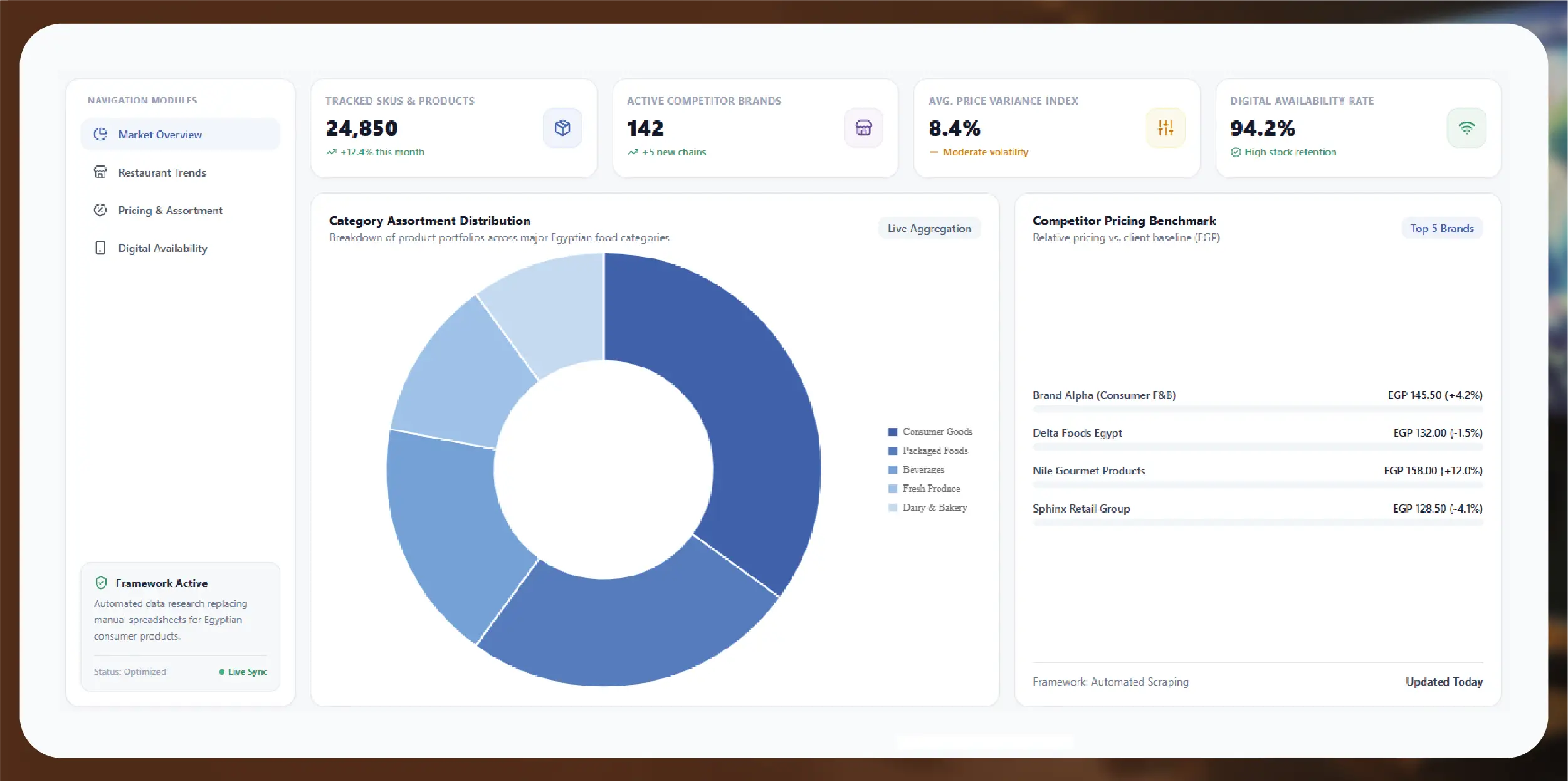
Task: Select the Digital Availability menu item
Action: point(180,248)
